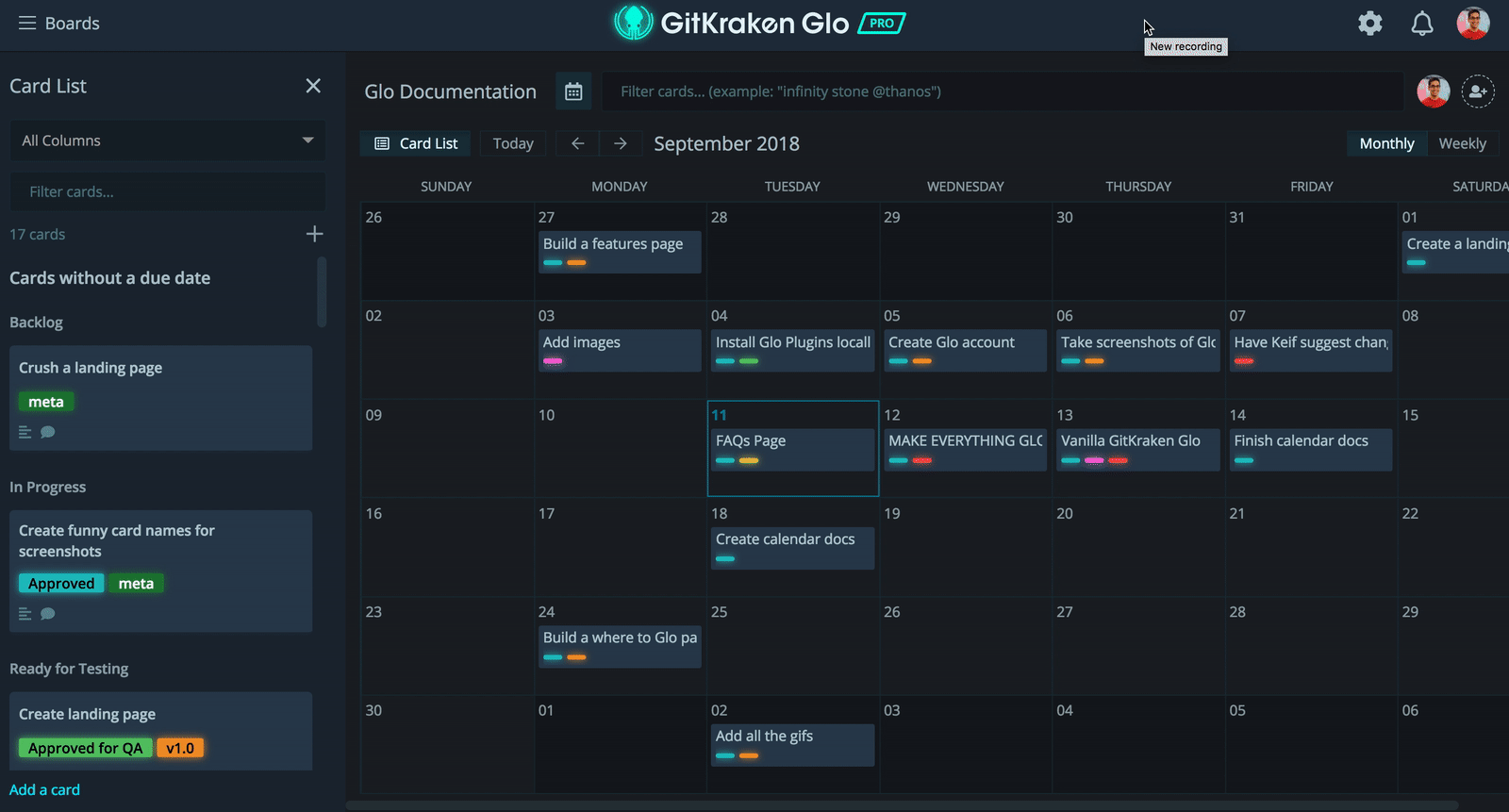Invite a member with add-user icon
This screenshot has height=812, width=1509.
pyautogui.click(x=1478, y=91)
